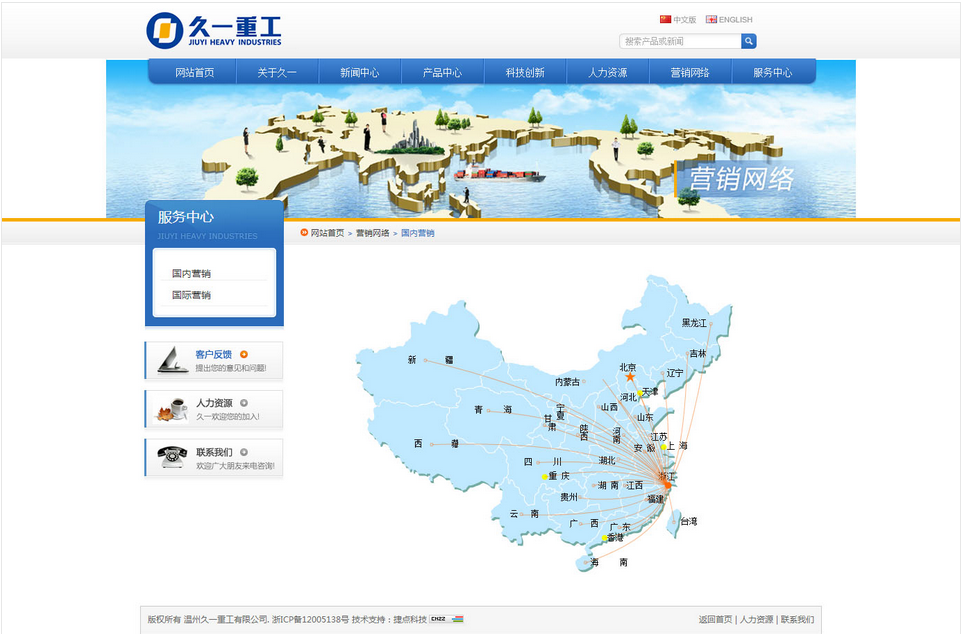Click 网站首页 in the breadcrumb
961x634 pixels.
point(327,233)
